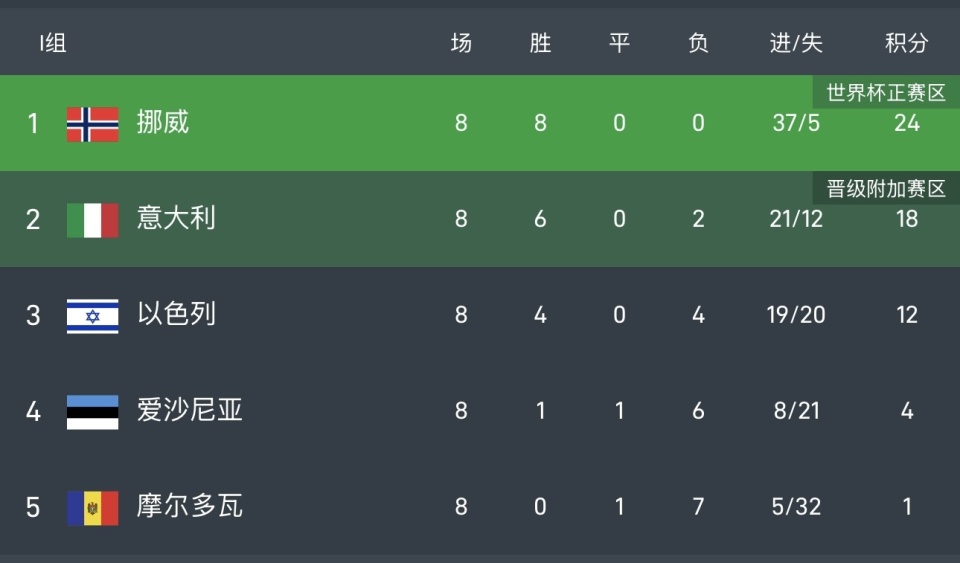Click the Estonia flag icon
Screen dimensions: 960x563
pos(92,411)
